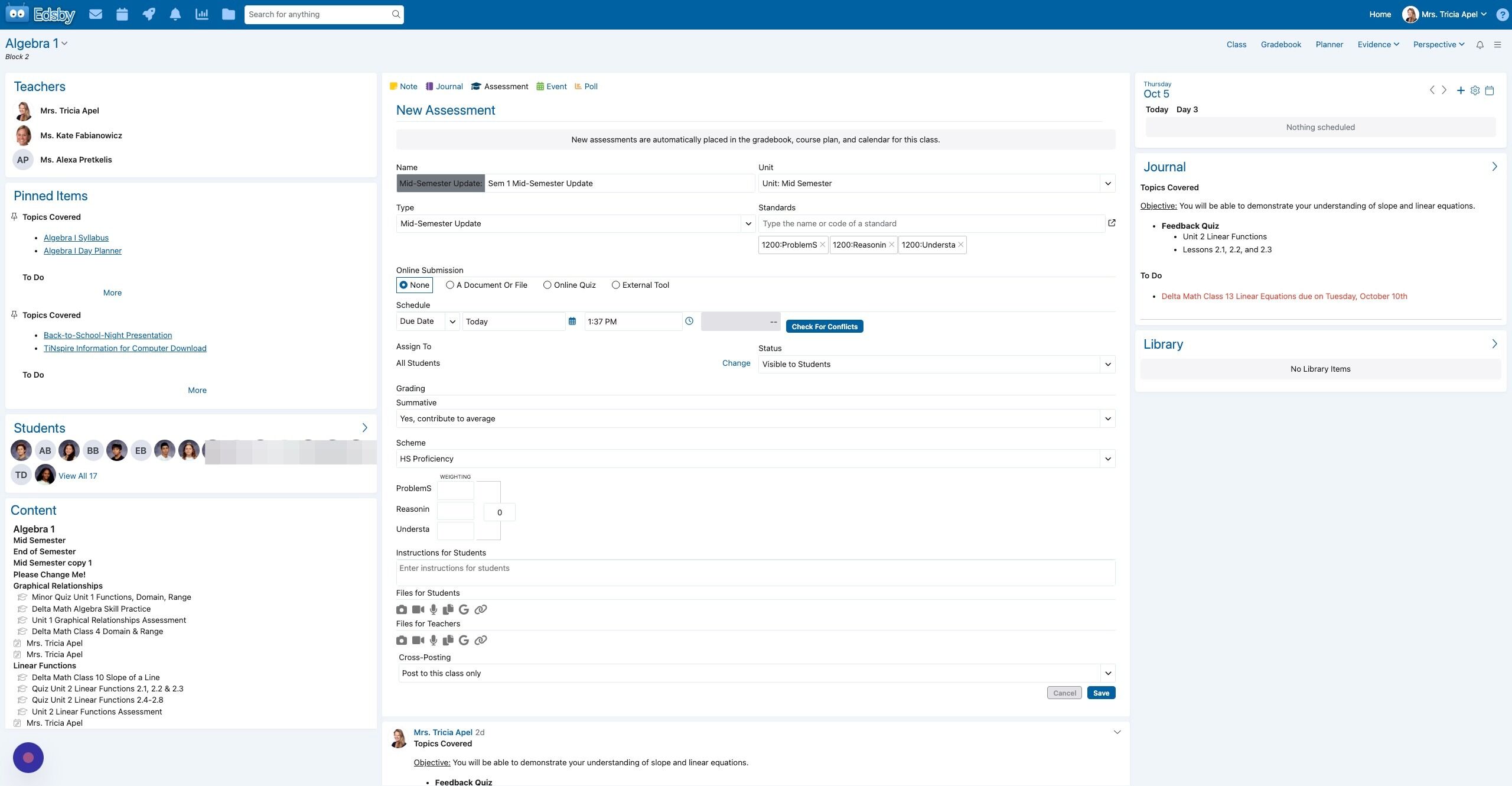
Task: Remove the 1200:Reasonin standard tag
Action: 891,245
